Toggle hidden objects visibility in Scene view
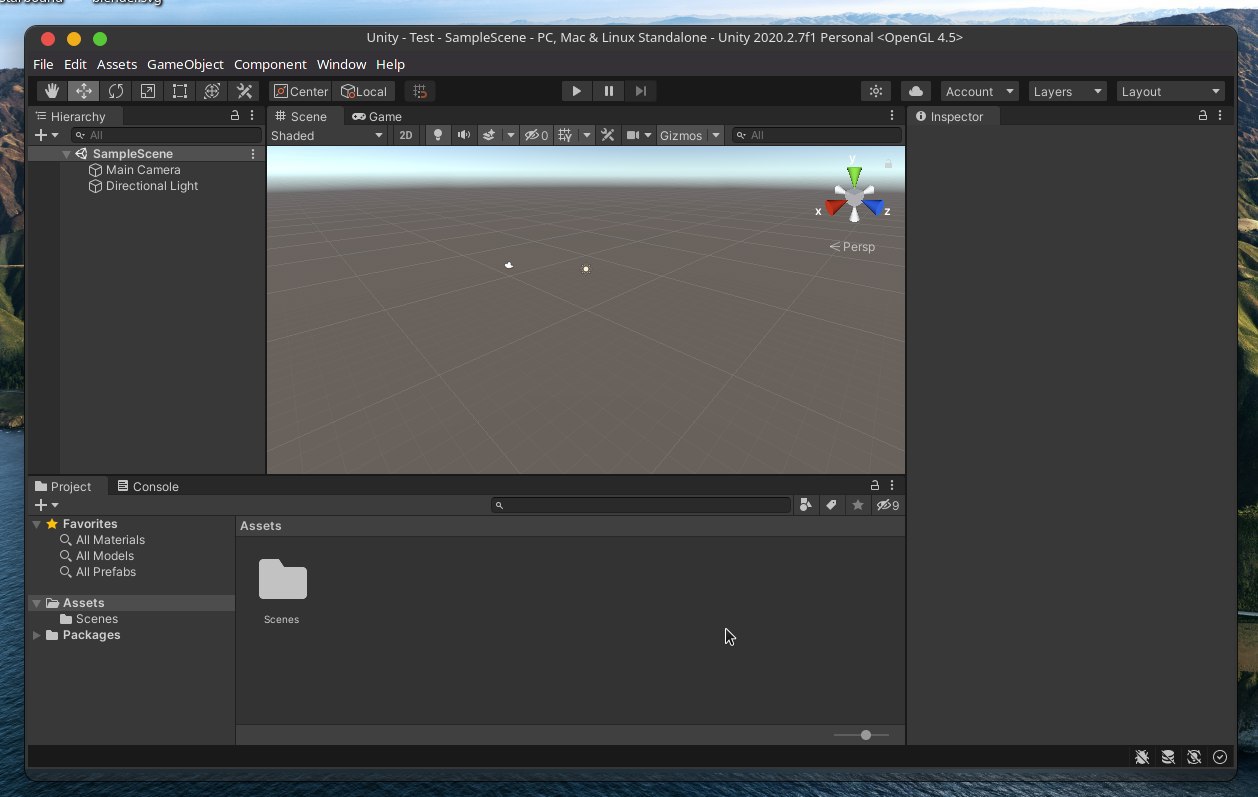The height and width of the screenshot is (797, 1258). point(537,135)
